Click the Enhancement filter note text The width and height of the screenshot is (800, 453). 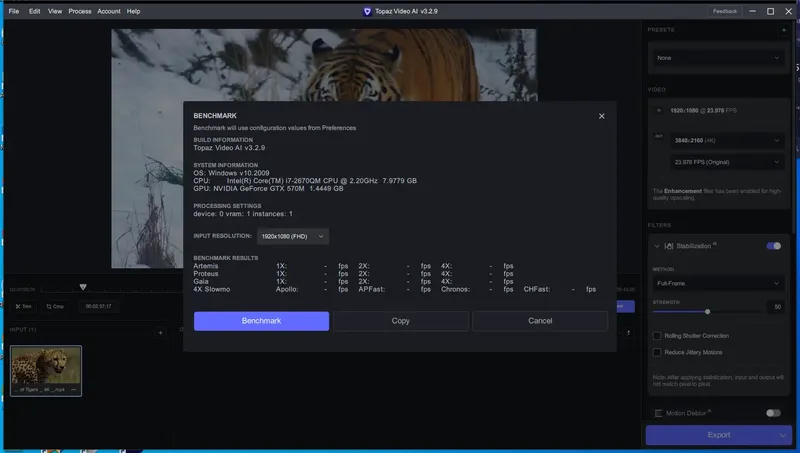717,194
